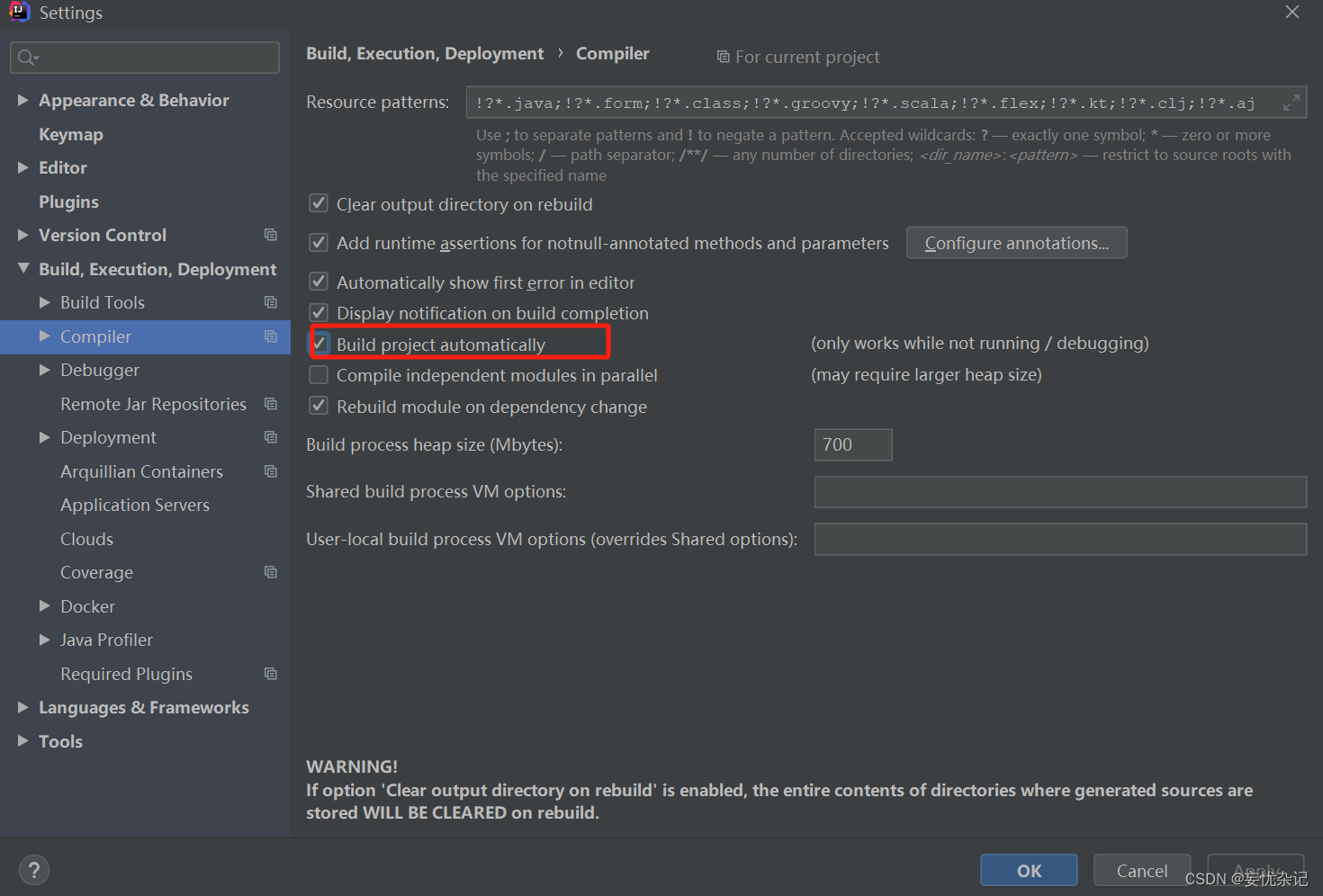
Task: Close the Settings dialog window
Action: point(1292,12)
